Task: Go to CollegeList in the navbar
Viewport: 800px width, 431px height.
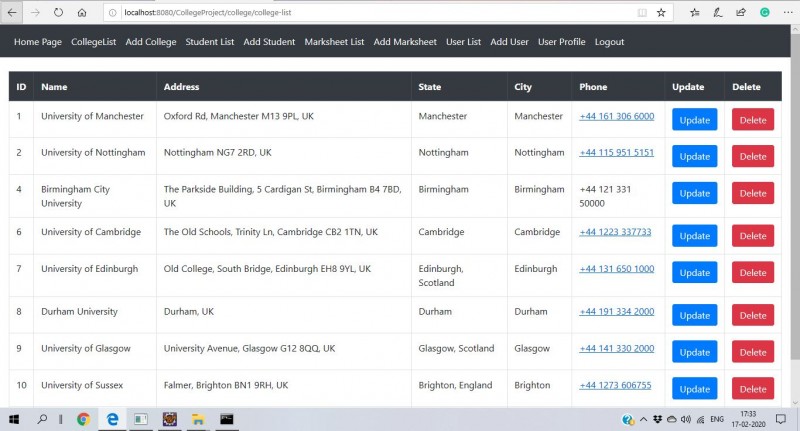Action: [93, 42]
